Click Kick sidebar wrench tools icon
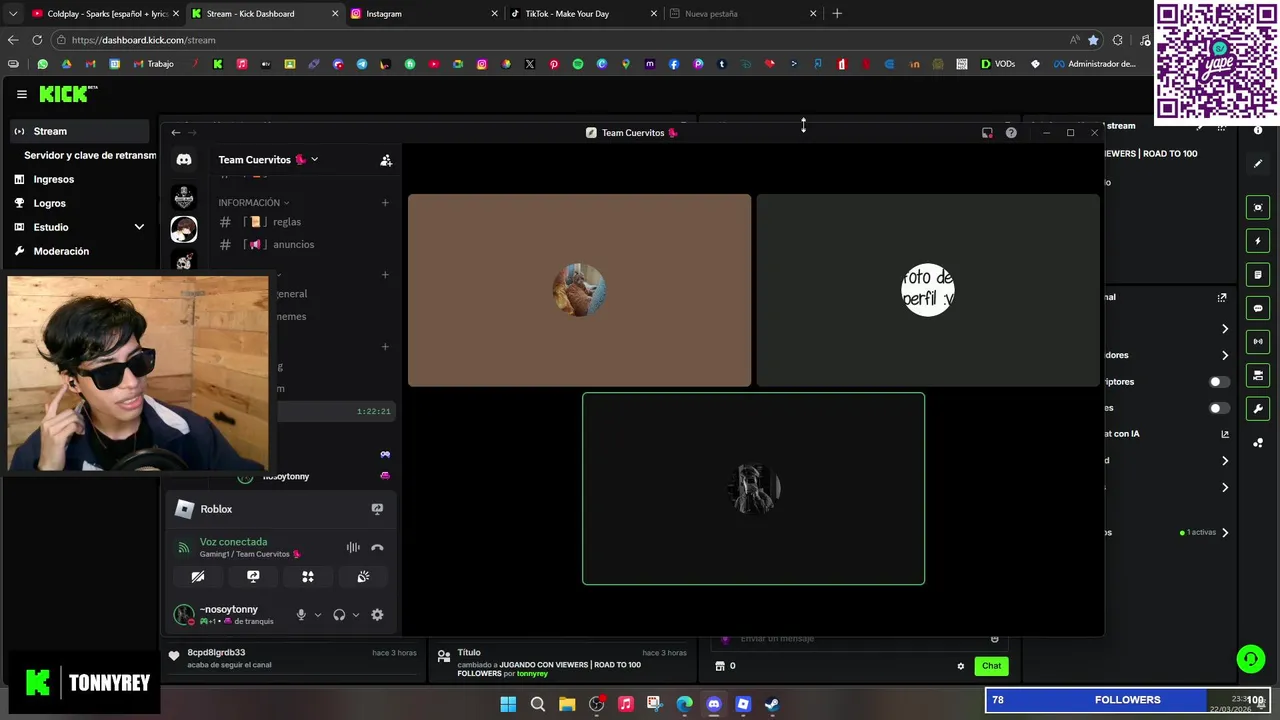Viewport: 1280px width, 720px height. [1258, 408]
